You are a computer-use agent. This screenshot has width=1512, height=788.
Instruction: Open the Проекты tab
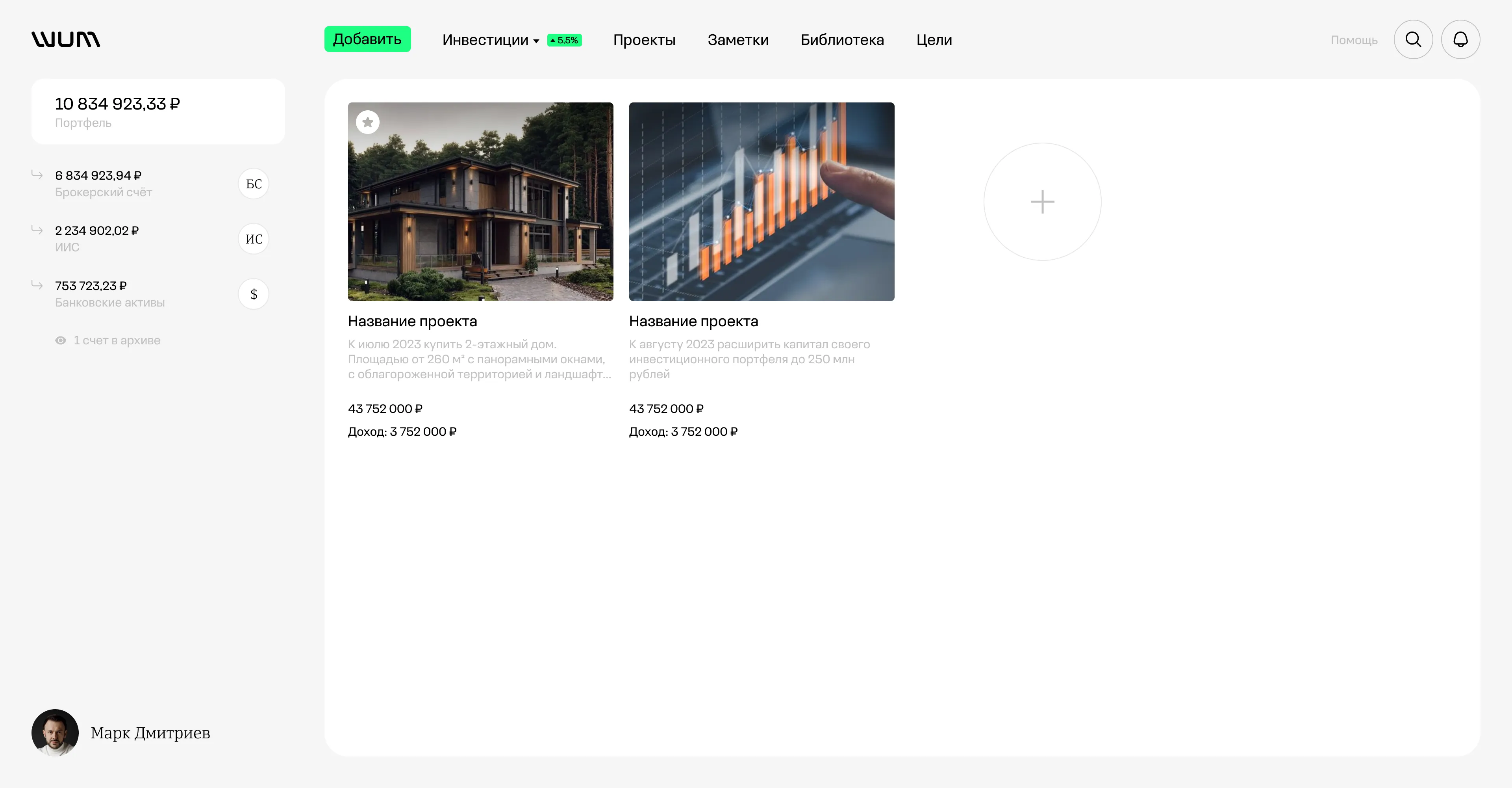644,40
